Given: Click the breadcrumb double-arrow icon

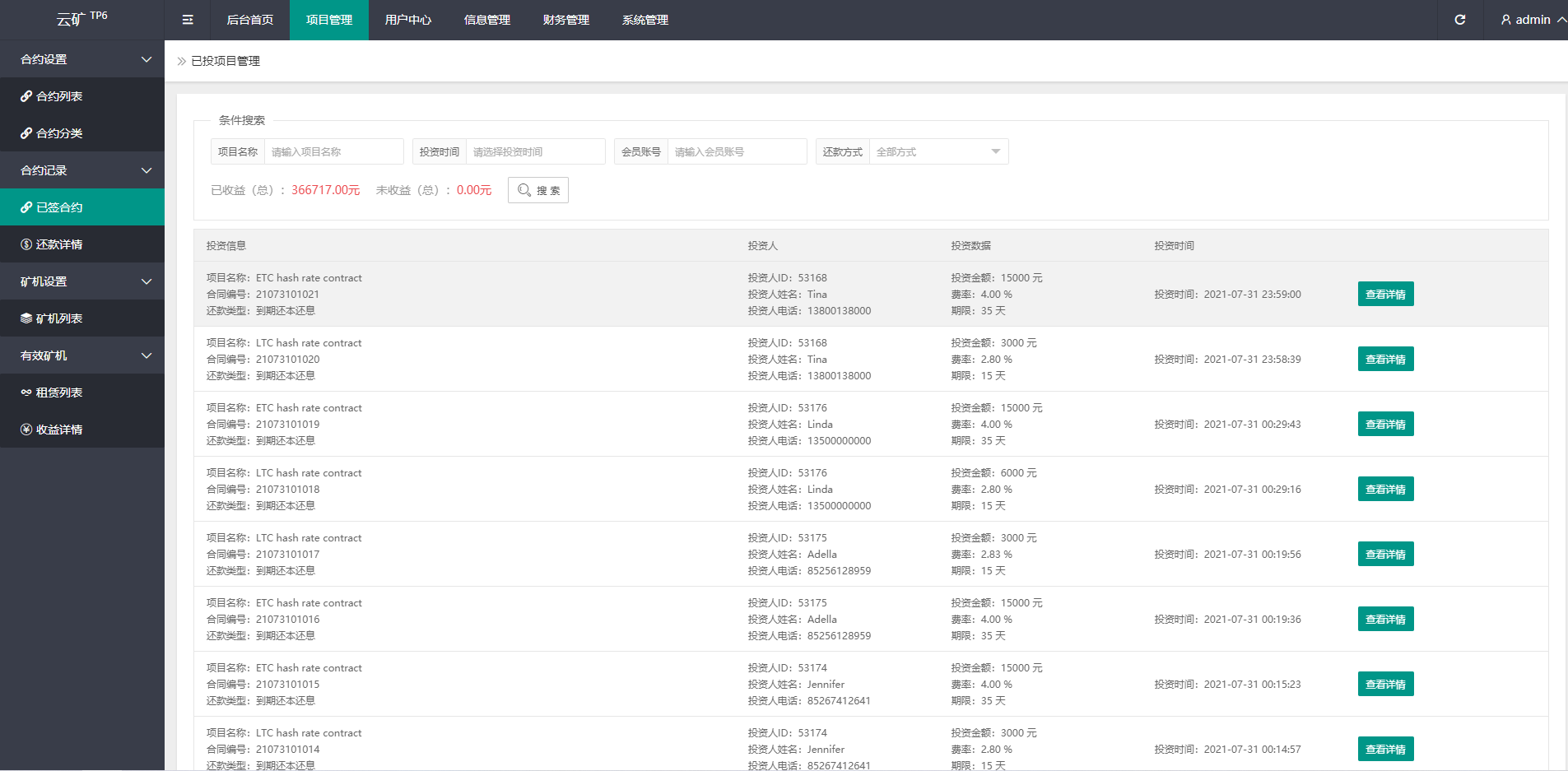Looking at the screenshot, I should click(x=182, y=61).
